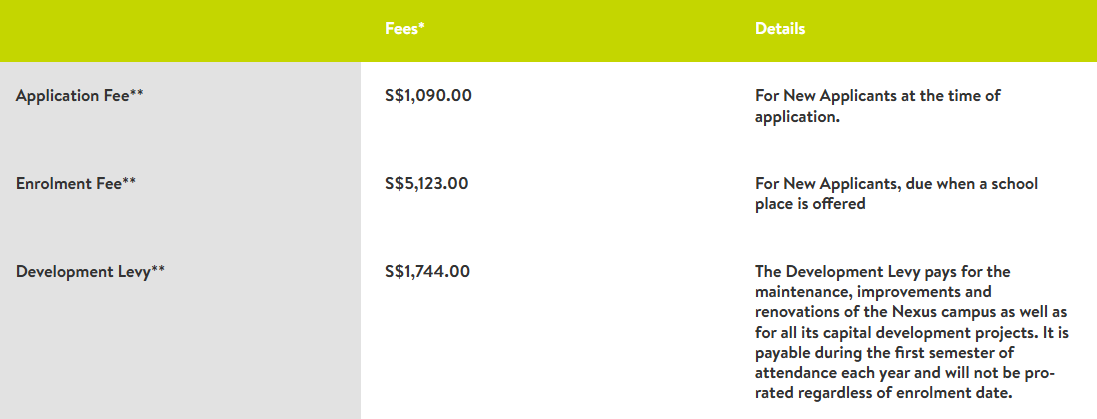Screen dimensions: 1097x419
Task: Click the S$1,744.00 development levy amount
Action: [x=427, y=271]
